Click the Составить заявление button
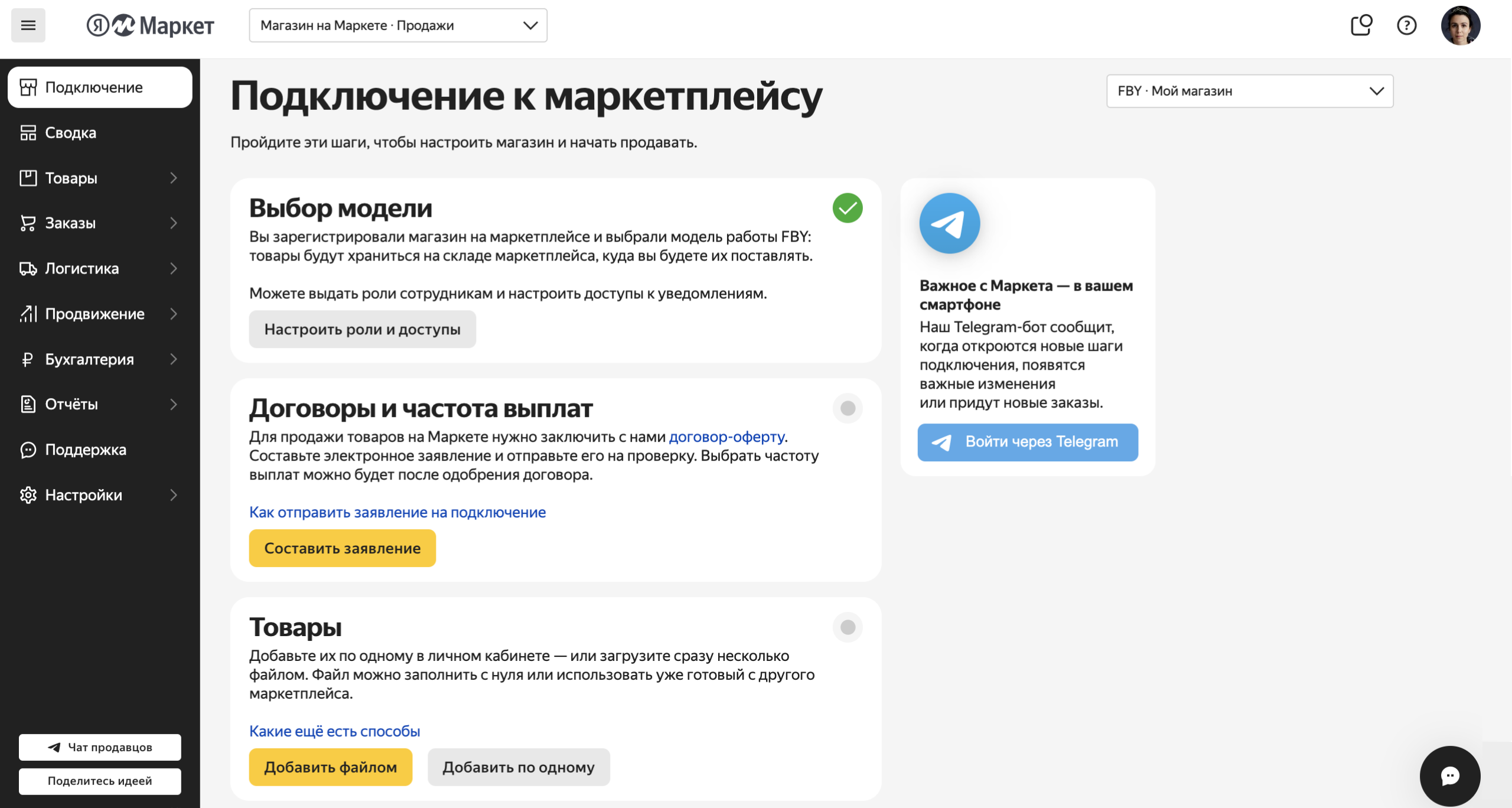This screenshot has height=808, width=1512. 342,548
